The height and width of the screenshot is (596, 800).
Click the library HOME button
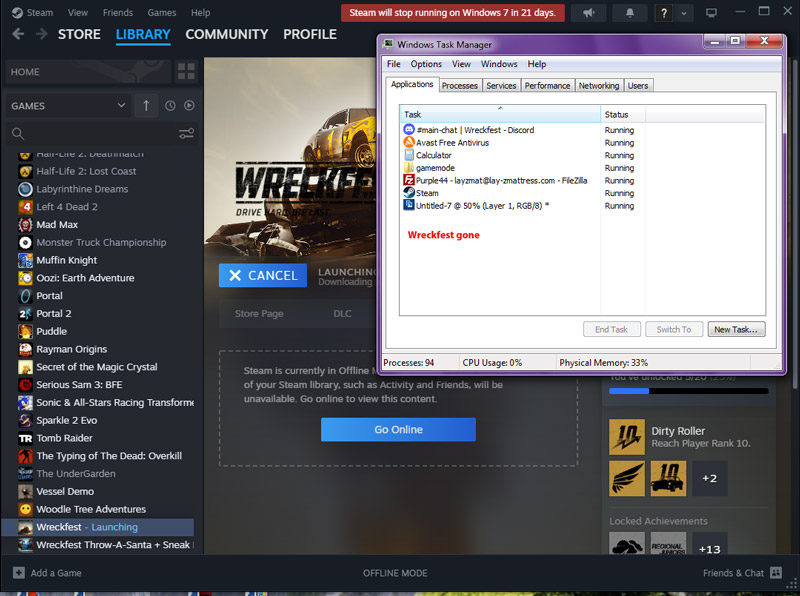(x=88, y=71)
